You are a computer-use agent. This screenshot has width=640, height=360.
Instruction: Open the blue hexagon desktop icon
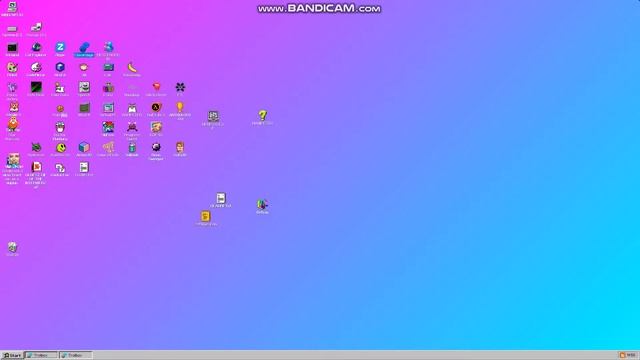[x=60, y=67]
